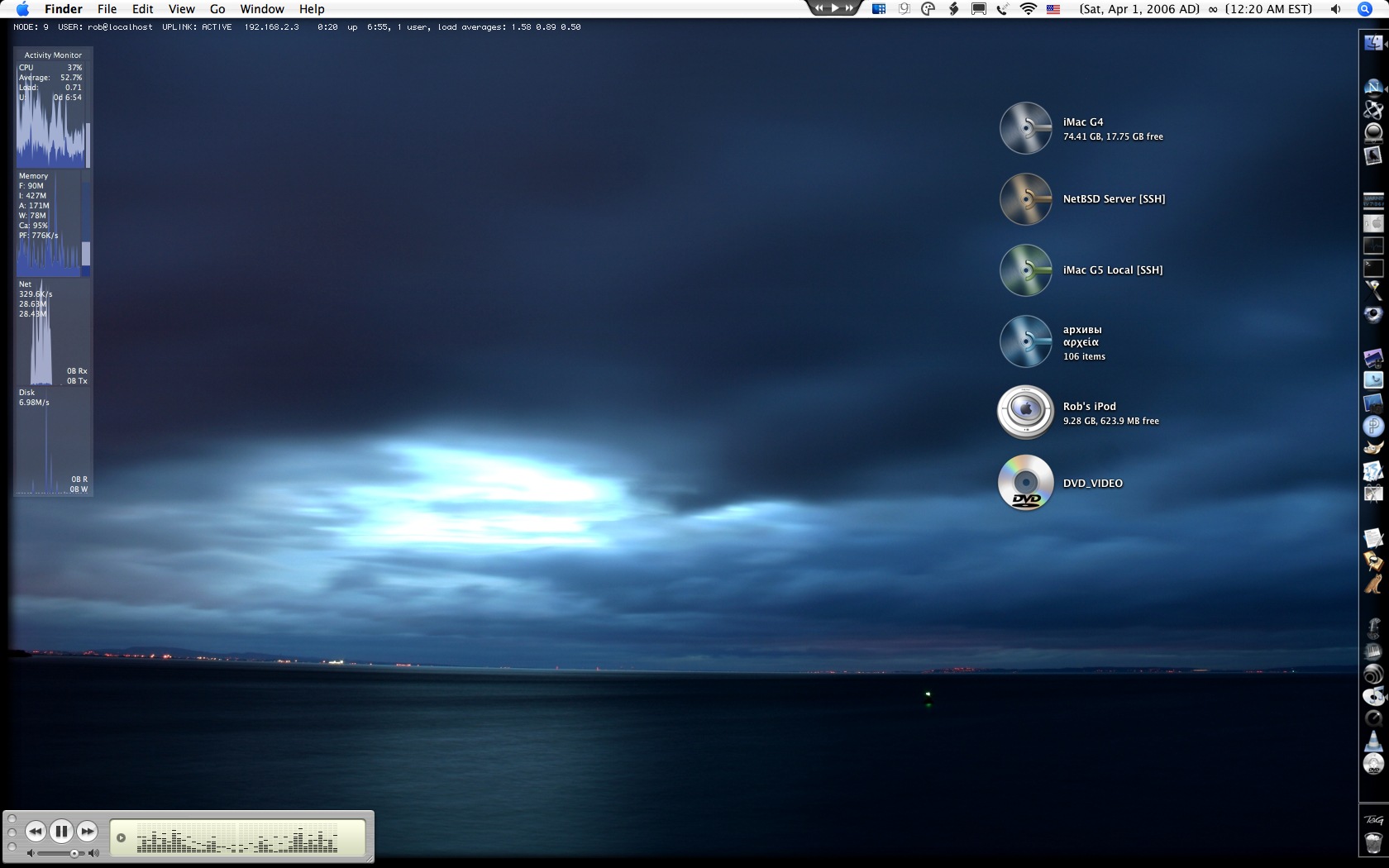Click the DVD_VIDEO label text
The height and width of the screenshot is (868, 1389).
(1093, 484)
